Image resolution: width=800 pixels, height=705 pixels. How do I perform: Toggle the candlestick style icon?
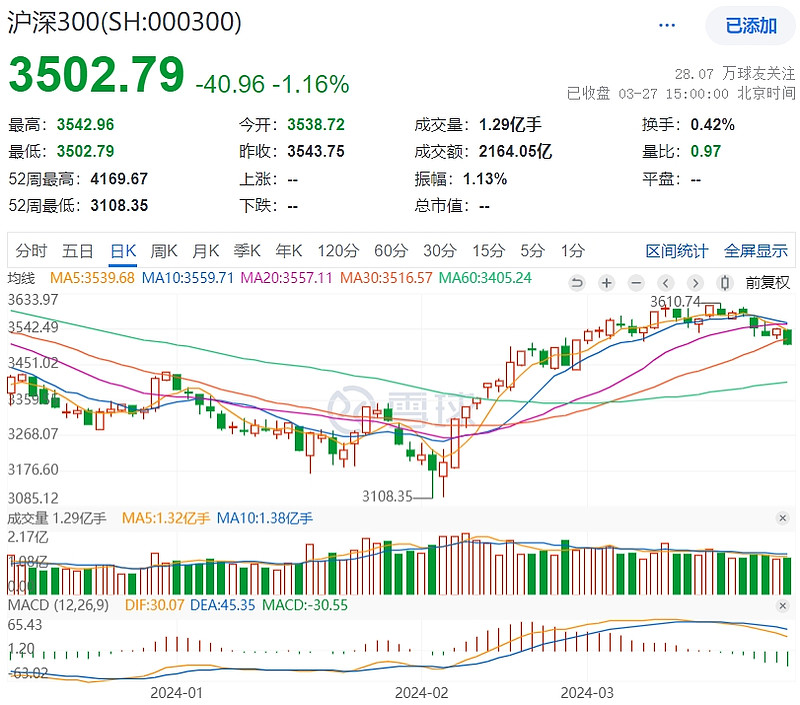click(x=724, y=283)
